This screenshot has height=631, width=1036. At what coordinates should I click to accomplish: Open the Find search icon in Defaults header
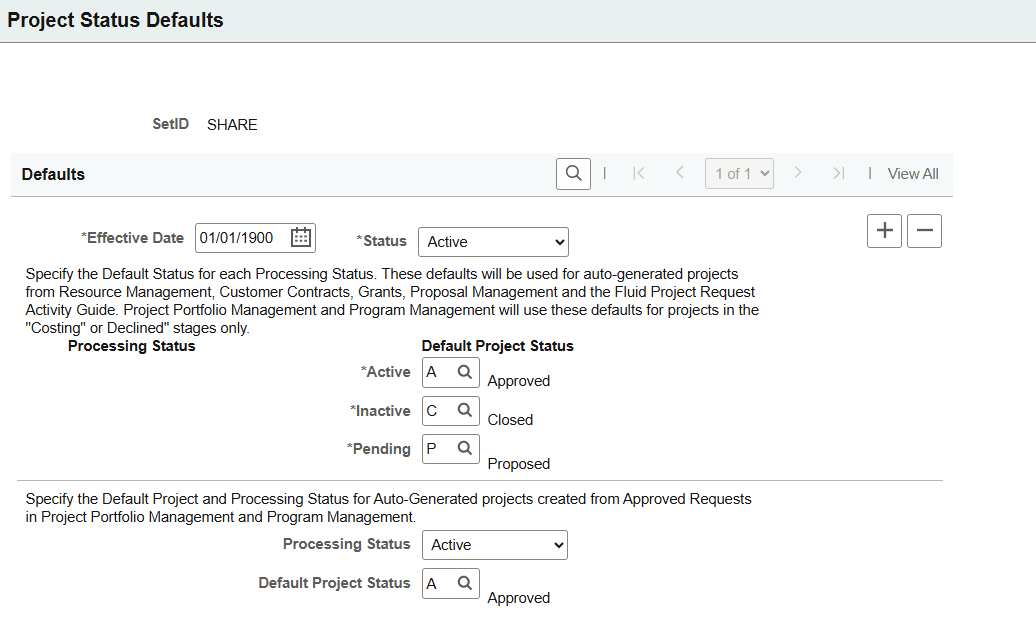[573, 173]
